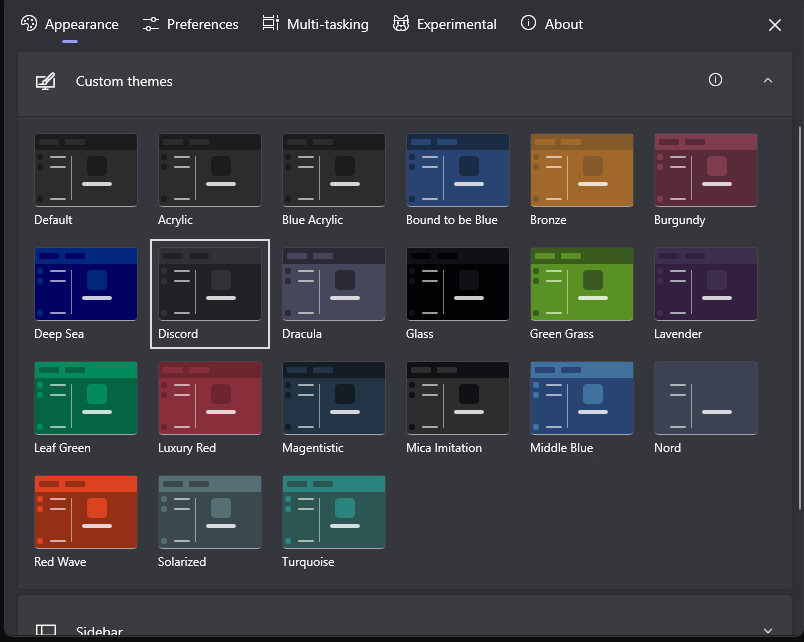Apply the Dracula theme

[x=334, y=284]
